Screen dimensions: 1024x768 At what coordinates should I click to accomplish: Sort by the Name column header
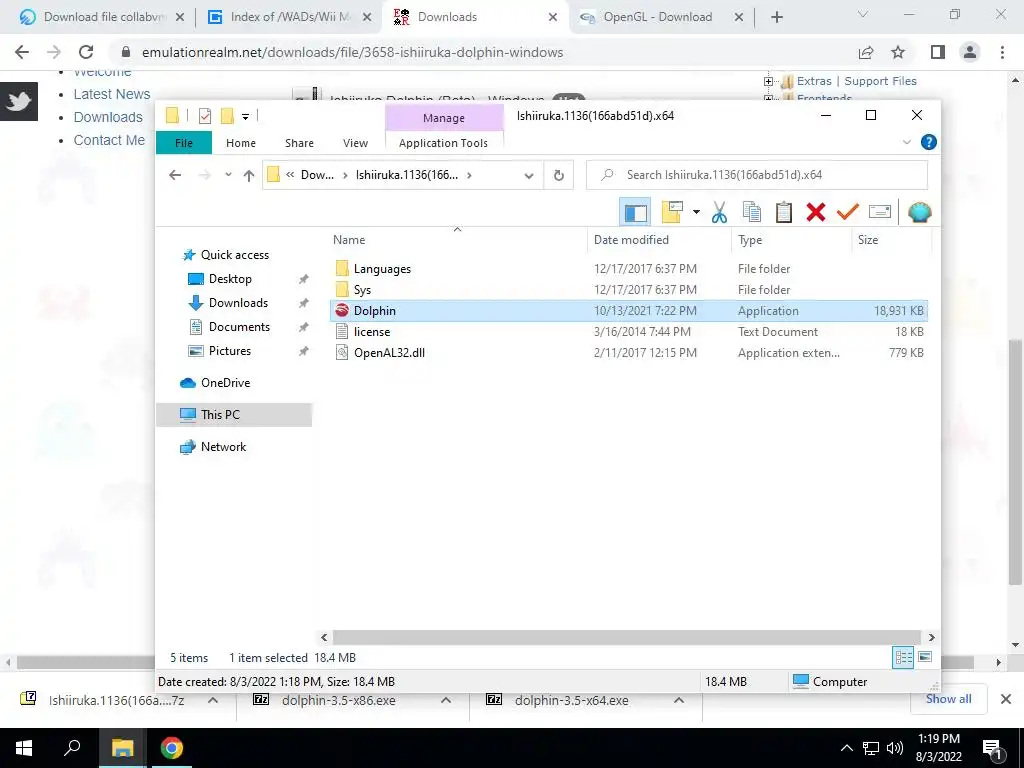(458, 240)
